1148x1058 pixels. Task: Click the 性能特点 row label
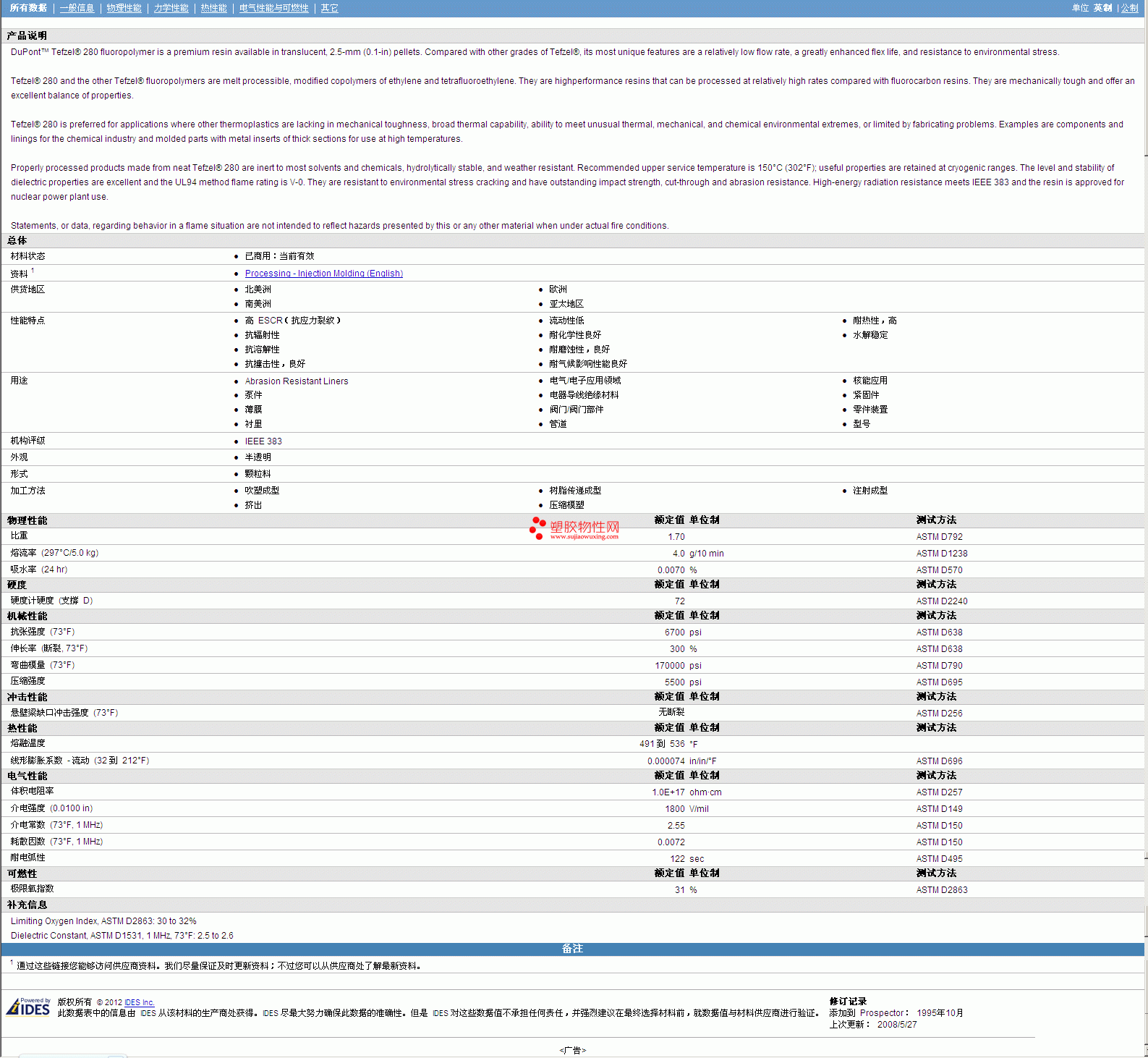coord(27,321)
